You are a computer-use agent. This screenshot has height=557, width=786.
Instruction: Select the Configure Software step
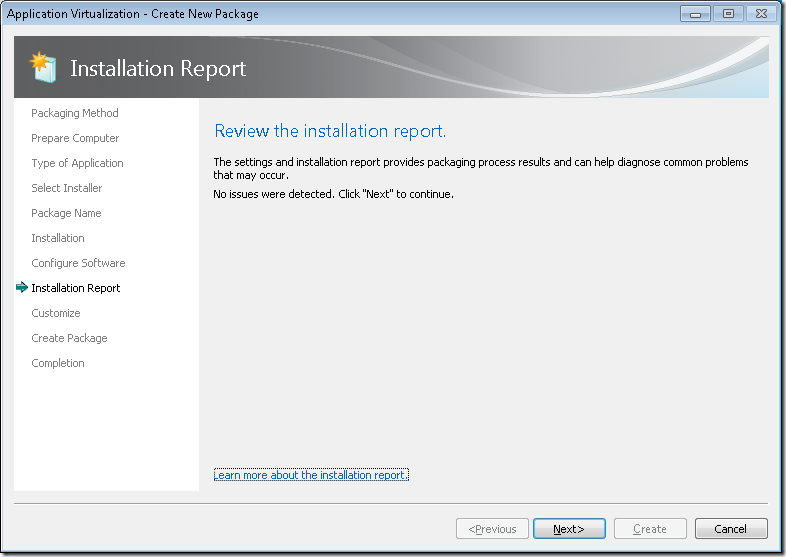coord(78,263)
